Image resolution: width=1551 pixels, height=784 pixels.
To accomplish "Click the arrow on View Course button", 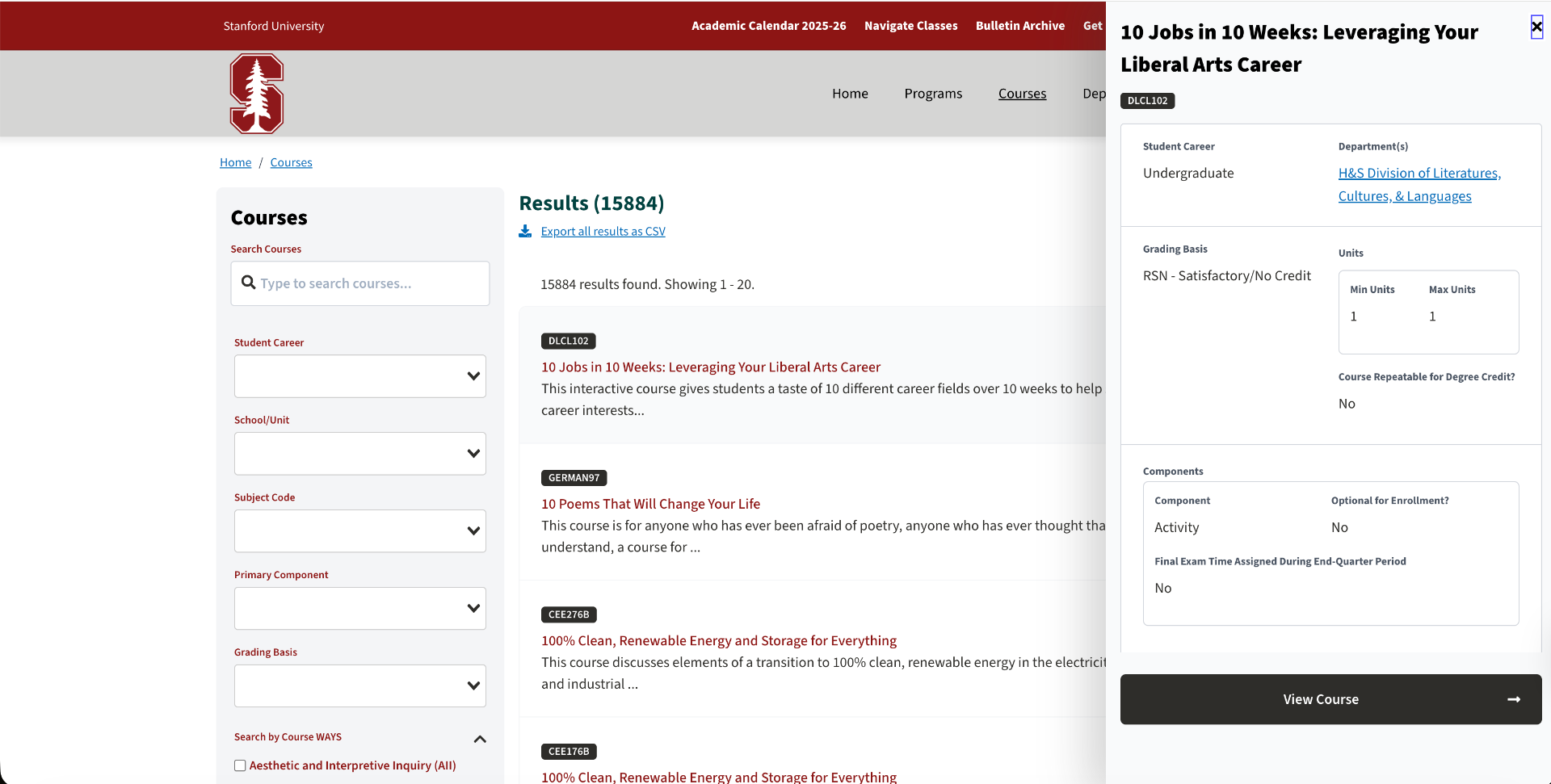I will pyautogui.click(x=1514, y=699).
